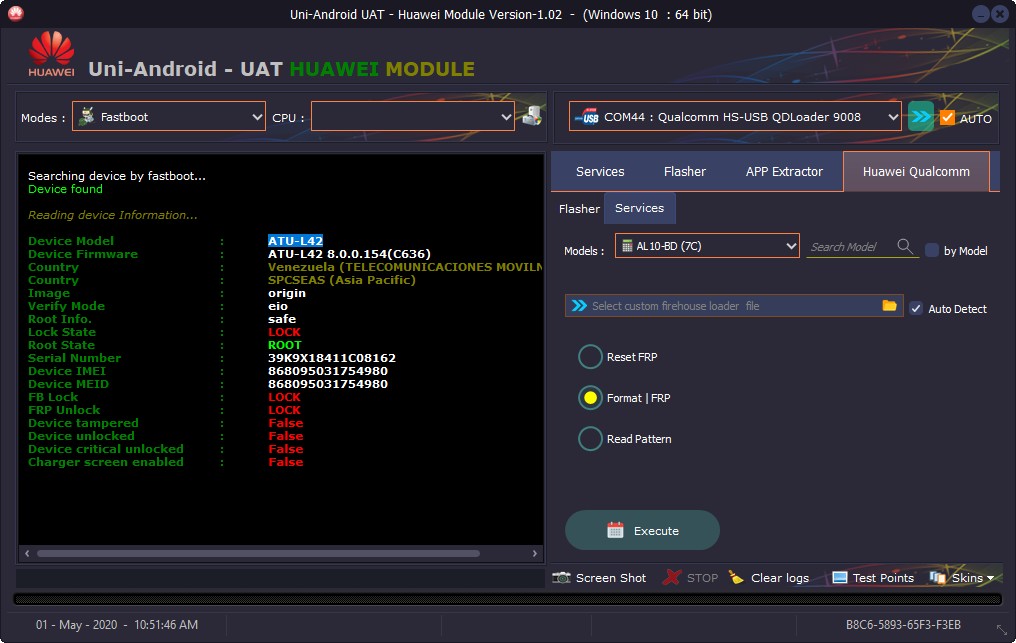Click the green arrows connect icon
The height and width of the screenshot is (643, 1016).
(921, 117)
